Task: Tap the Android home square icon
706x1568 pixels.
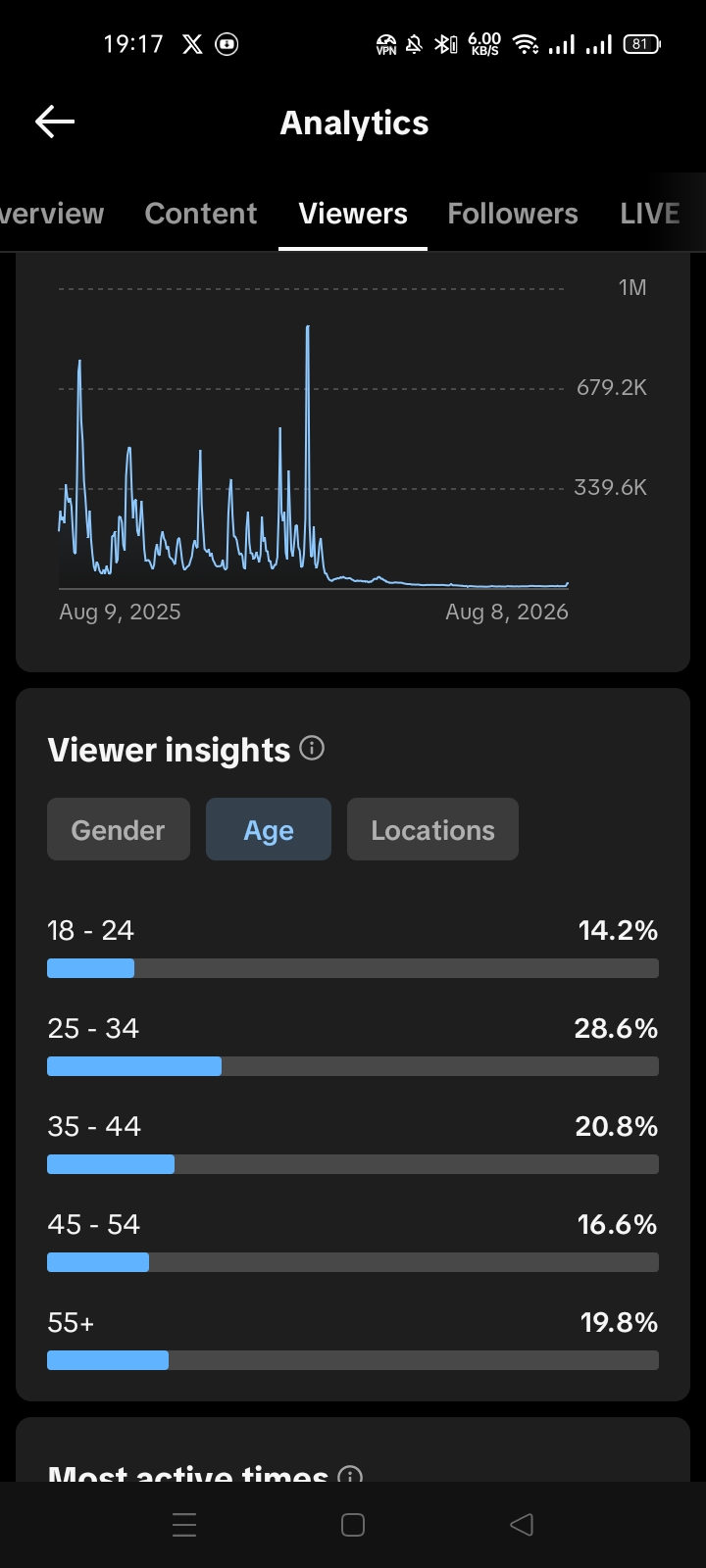Action: click(353, 1525)
